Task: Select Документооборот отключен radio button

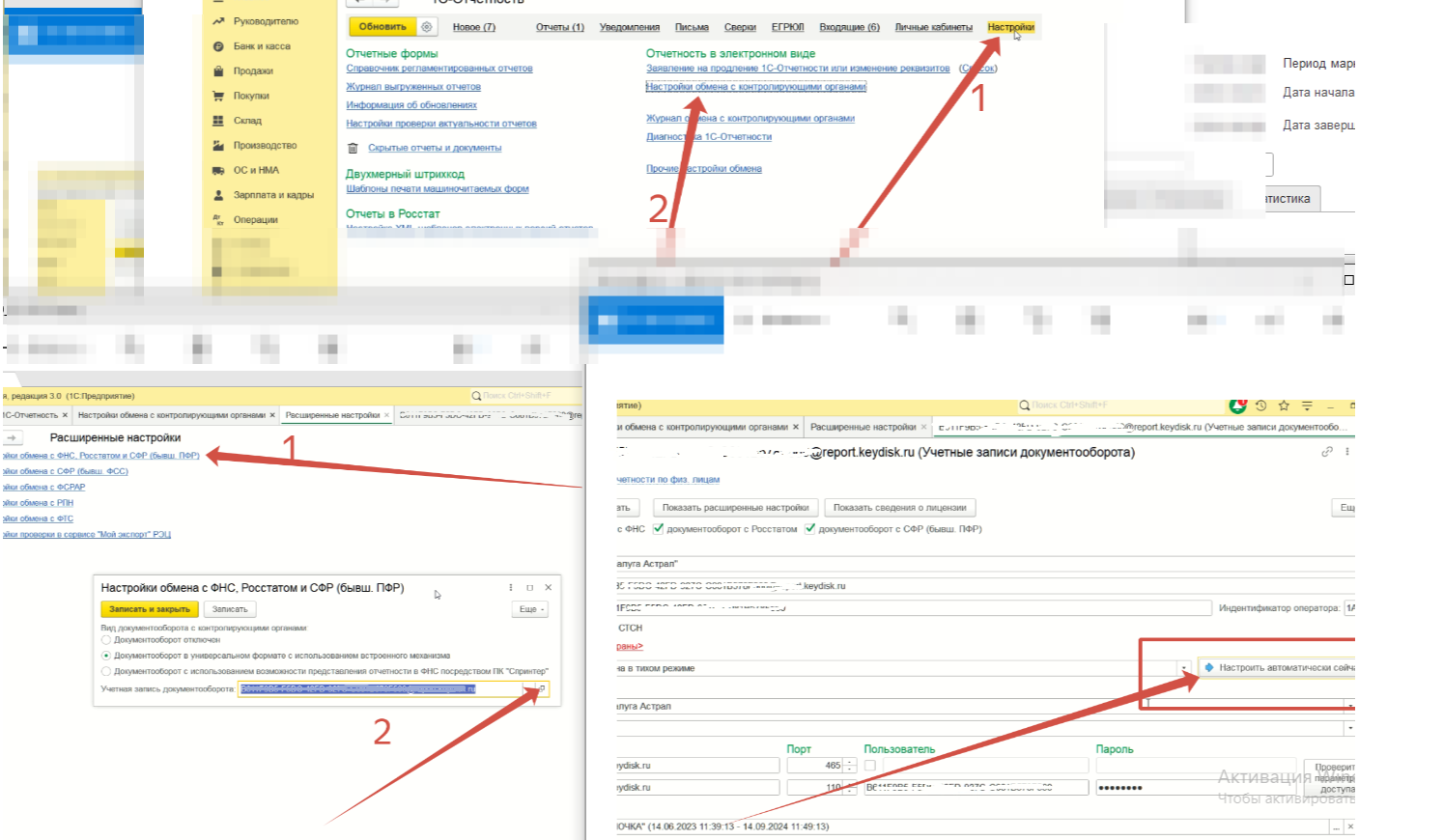Action: click(106, 640)
